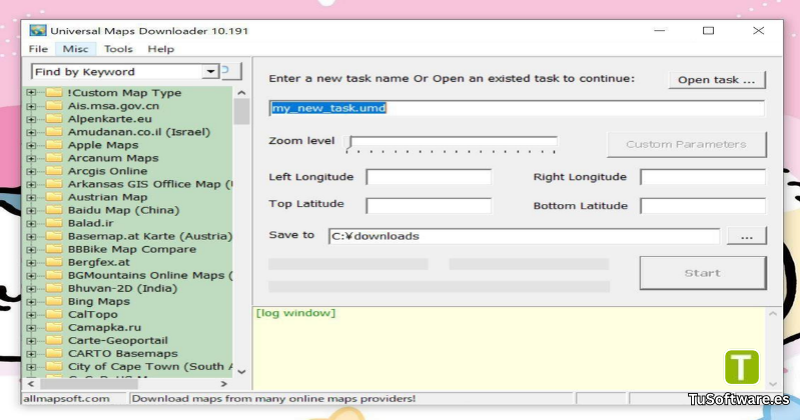
Task: Select CalTopo map provider
Action: coord(93,314)
